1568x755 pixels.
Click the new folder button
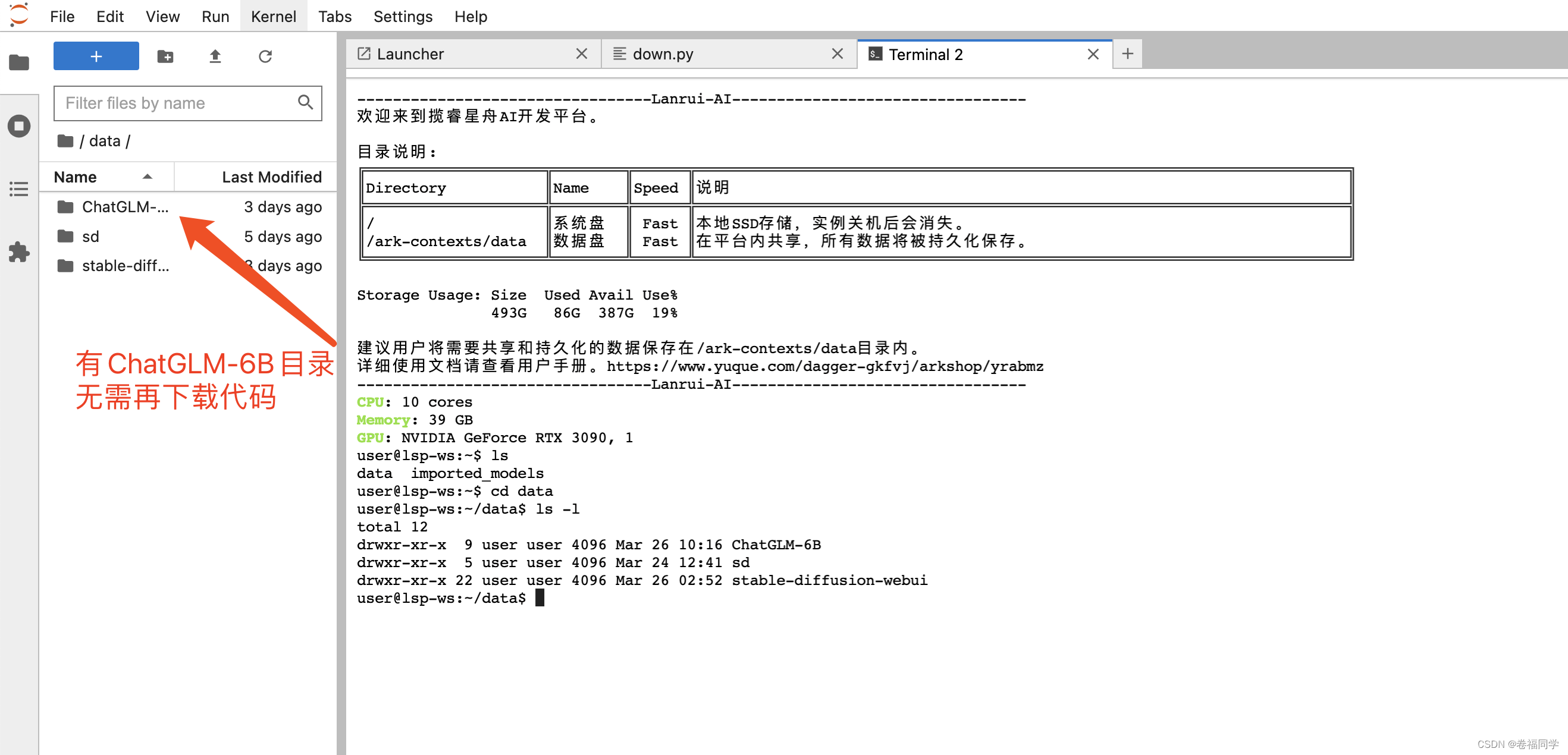[165, 56]
